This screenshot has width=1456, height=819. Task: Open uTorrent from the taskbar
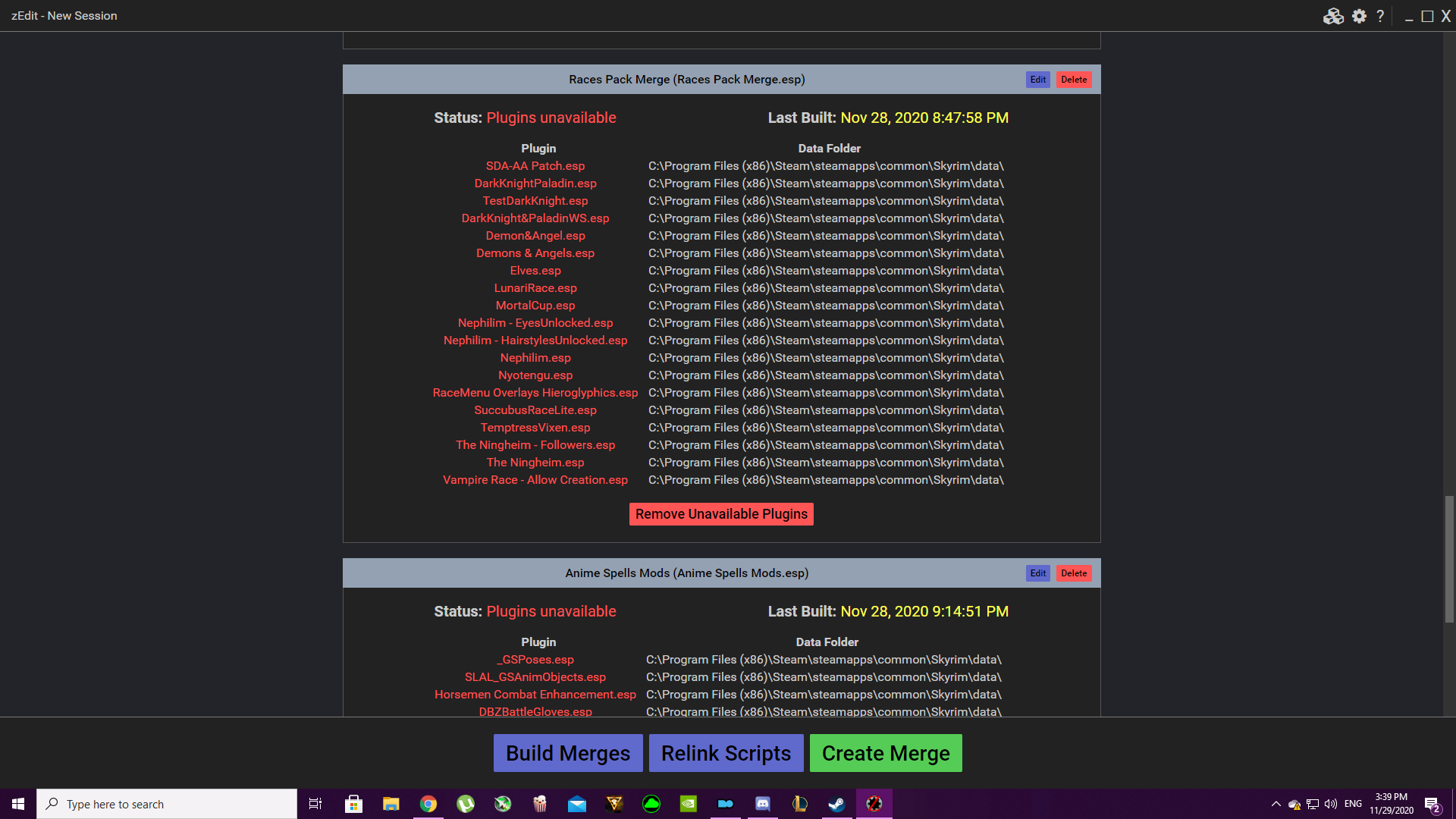coord(466,804)
